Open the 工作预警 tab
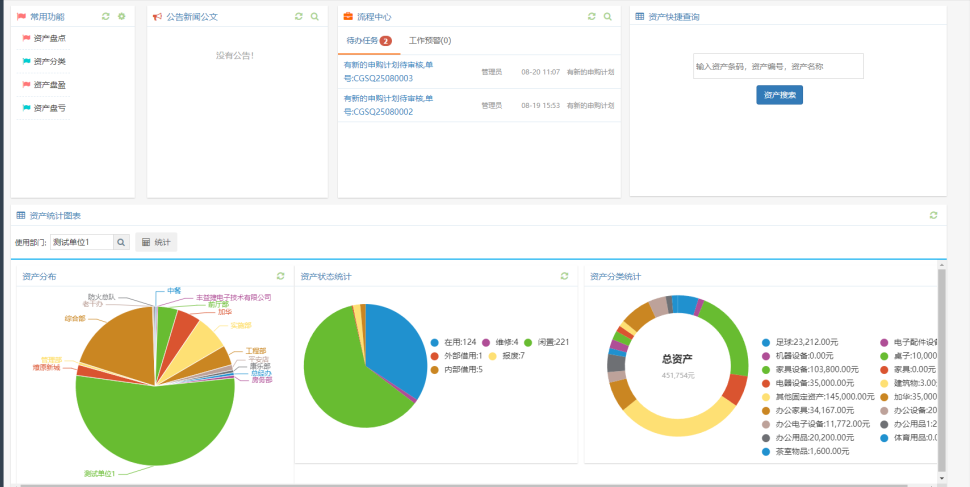Screen dimensions: 970x487 (430, 41)
